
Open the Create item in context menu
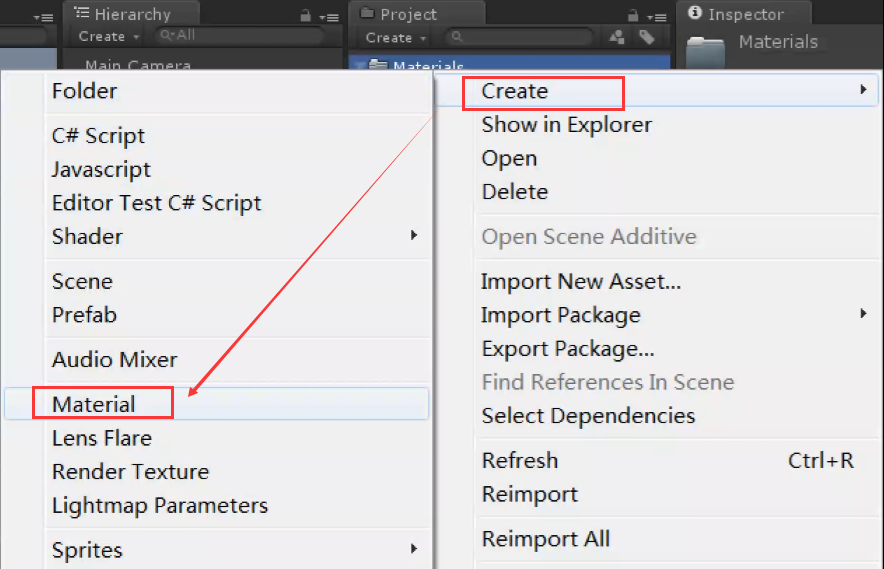[x=657, y=91]
